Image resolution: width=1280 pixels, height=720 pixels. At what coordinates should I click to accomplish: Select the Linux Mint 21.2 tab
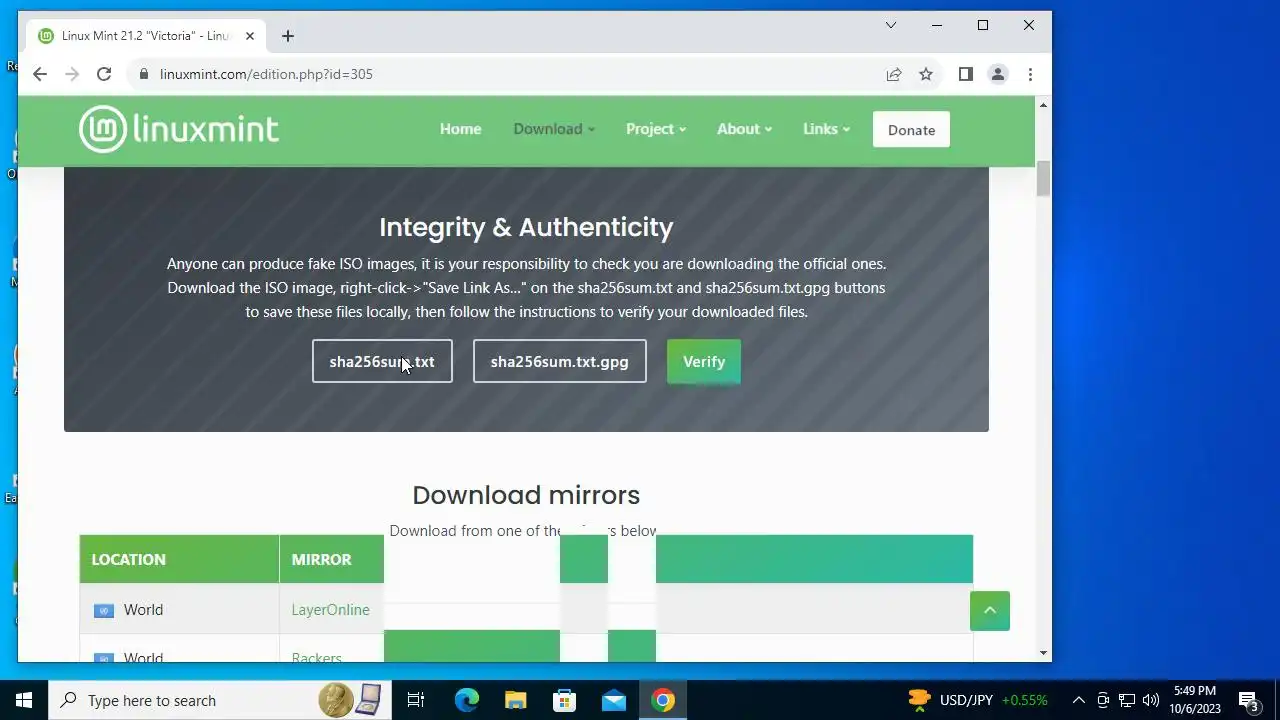146,36
